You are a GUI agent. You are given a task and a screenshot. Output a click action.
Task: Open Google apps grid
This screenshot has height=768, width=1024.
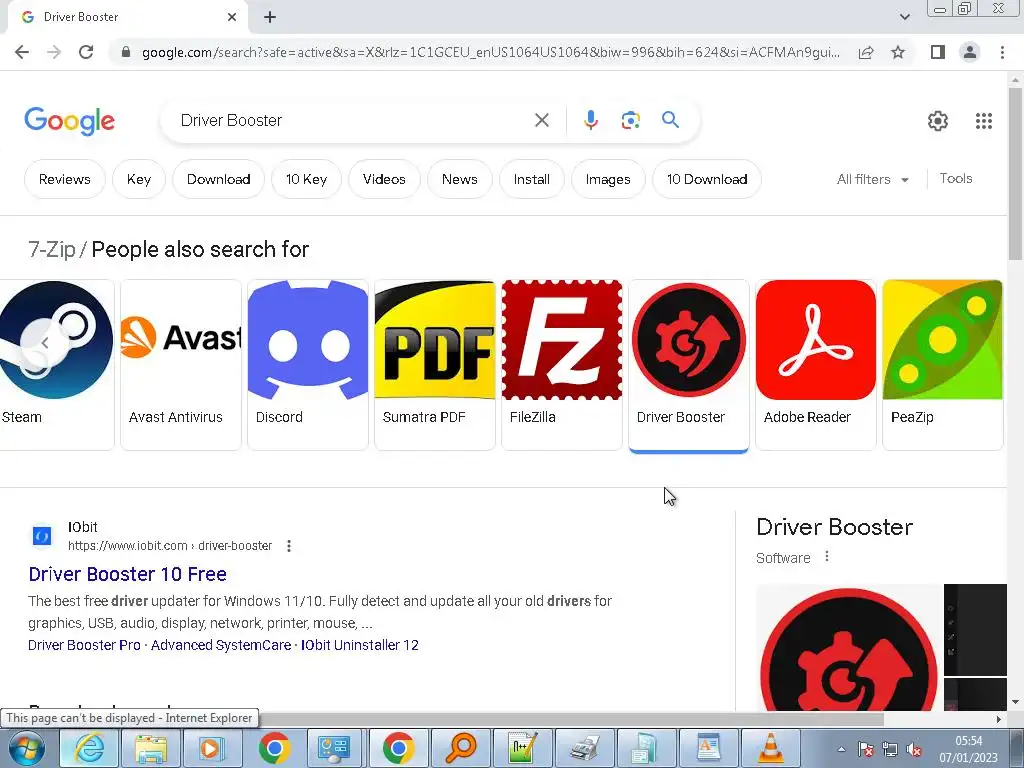click(x=984, y=121)
